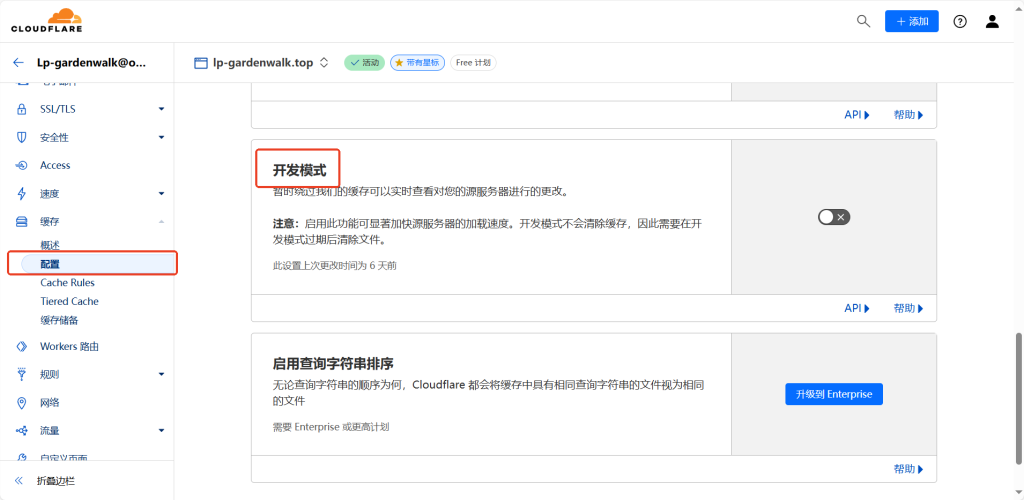The width and height of the screenshot is (1024, 500).
Task: Open the API link under 开发模式
Action: click(x=857, y=308)
